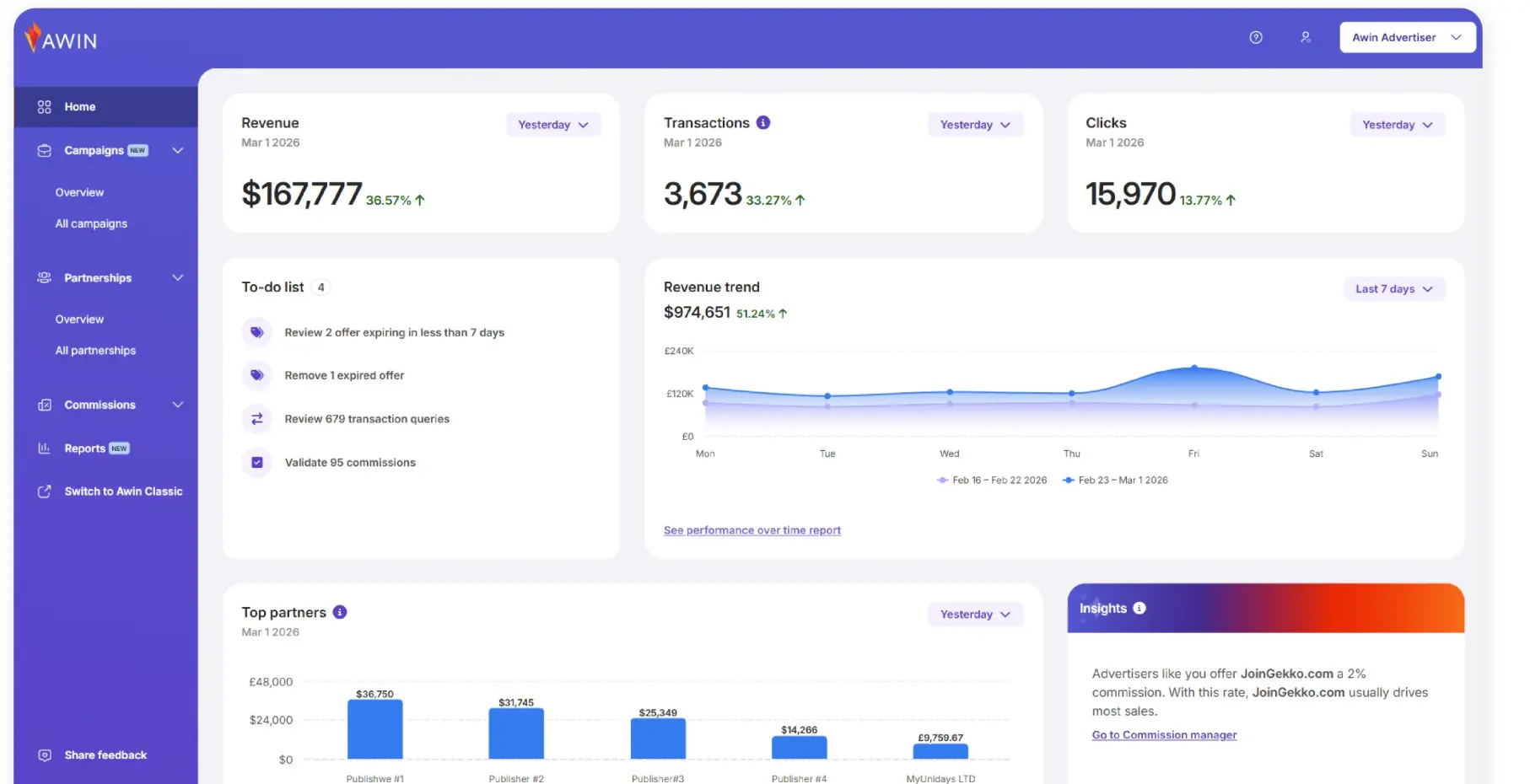This screenshot has height=784, width=1530.
Task: Click the 33.27% transactions change indicator
Action: coord(776,201)
